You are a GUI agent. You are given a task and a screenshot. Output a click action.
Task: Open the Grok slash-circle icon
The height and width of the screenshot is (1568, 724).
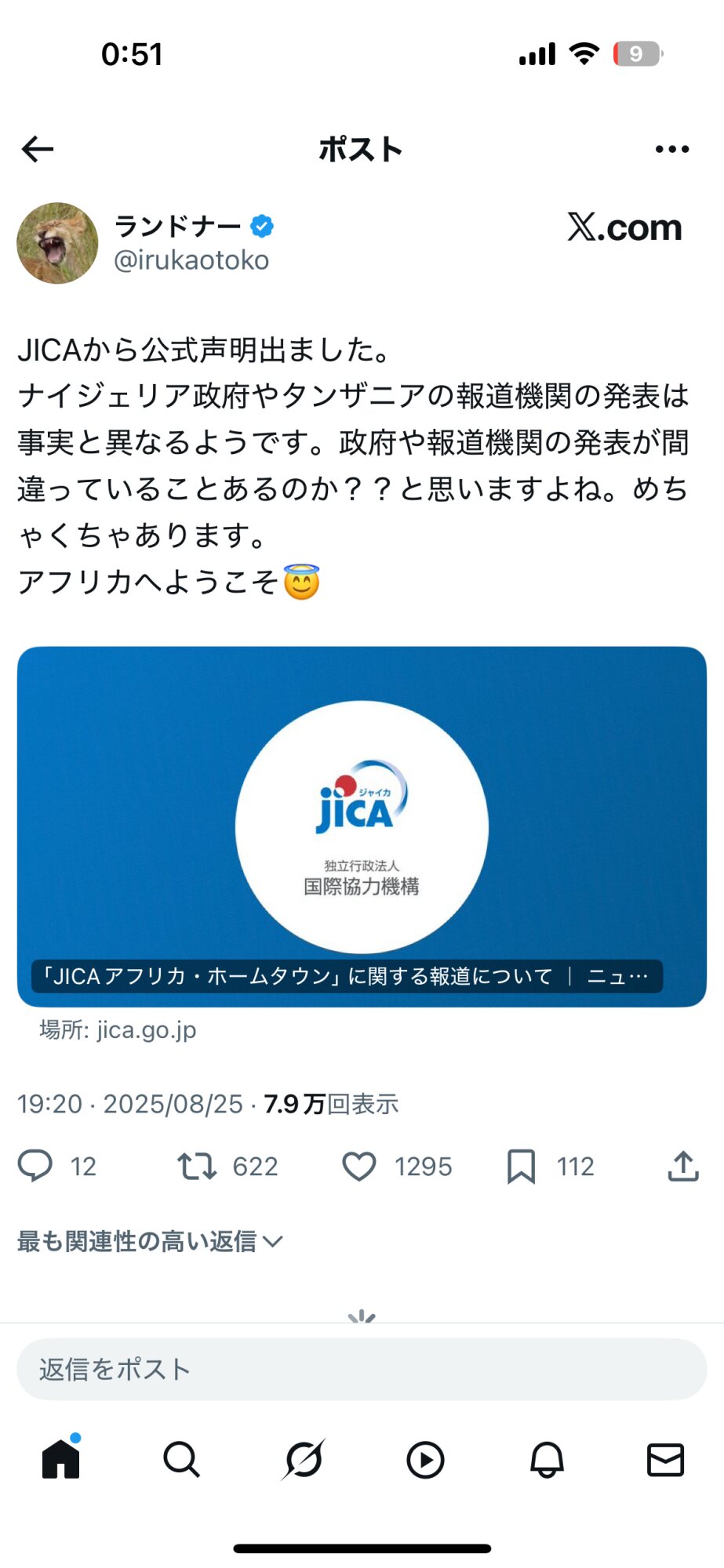tap(304, 1460)
